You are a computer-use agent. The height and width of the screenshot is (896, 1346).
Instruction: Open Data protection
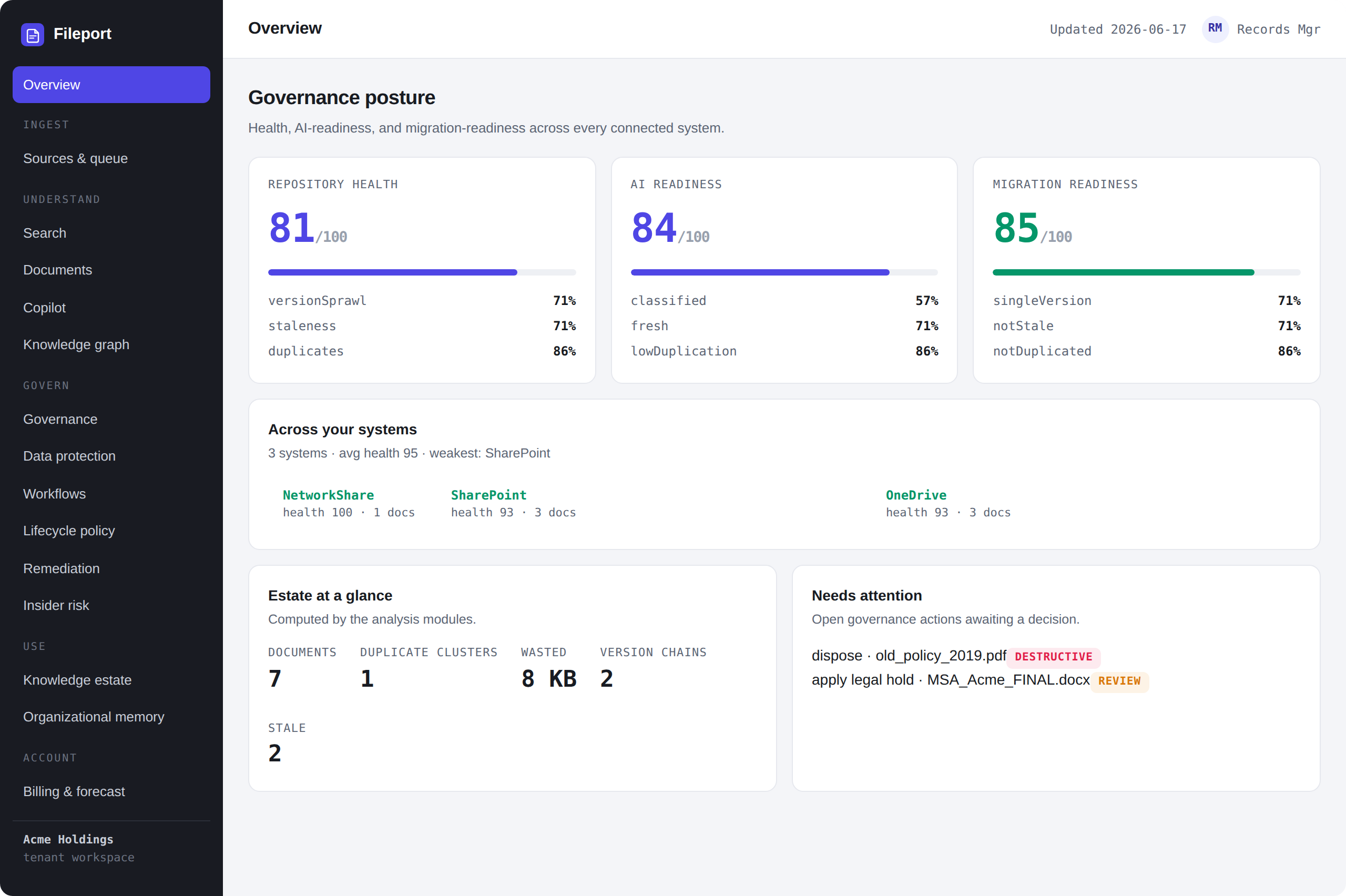tap(111, 456)
